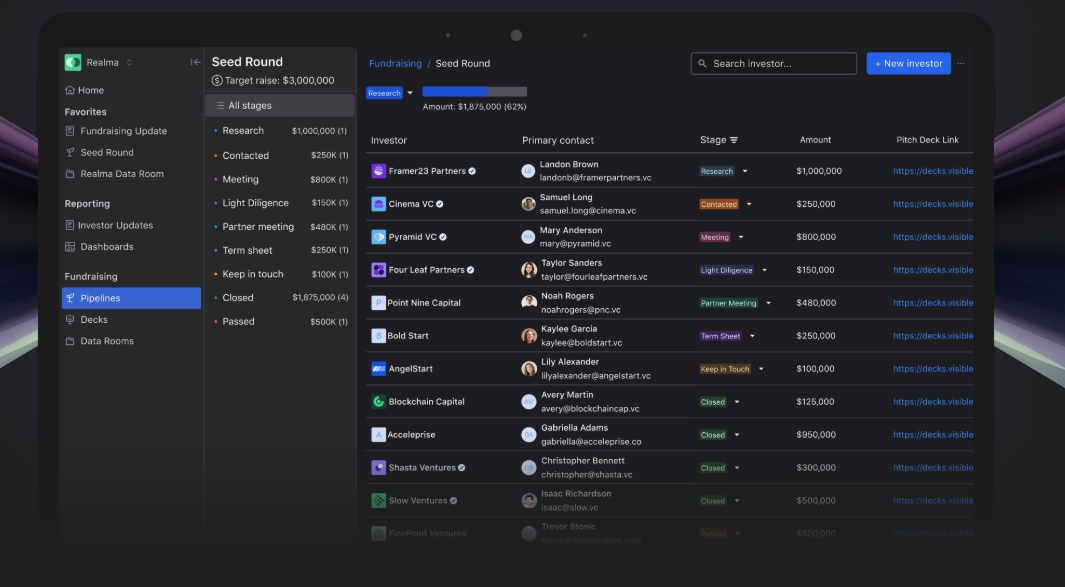
Task: Click the Cinema VC logo icon
Action: (x=379, y=204)
